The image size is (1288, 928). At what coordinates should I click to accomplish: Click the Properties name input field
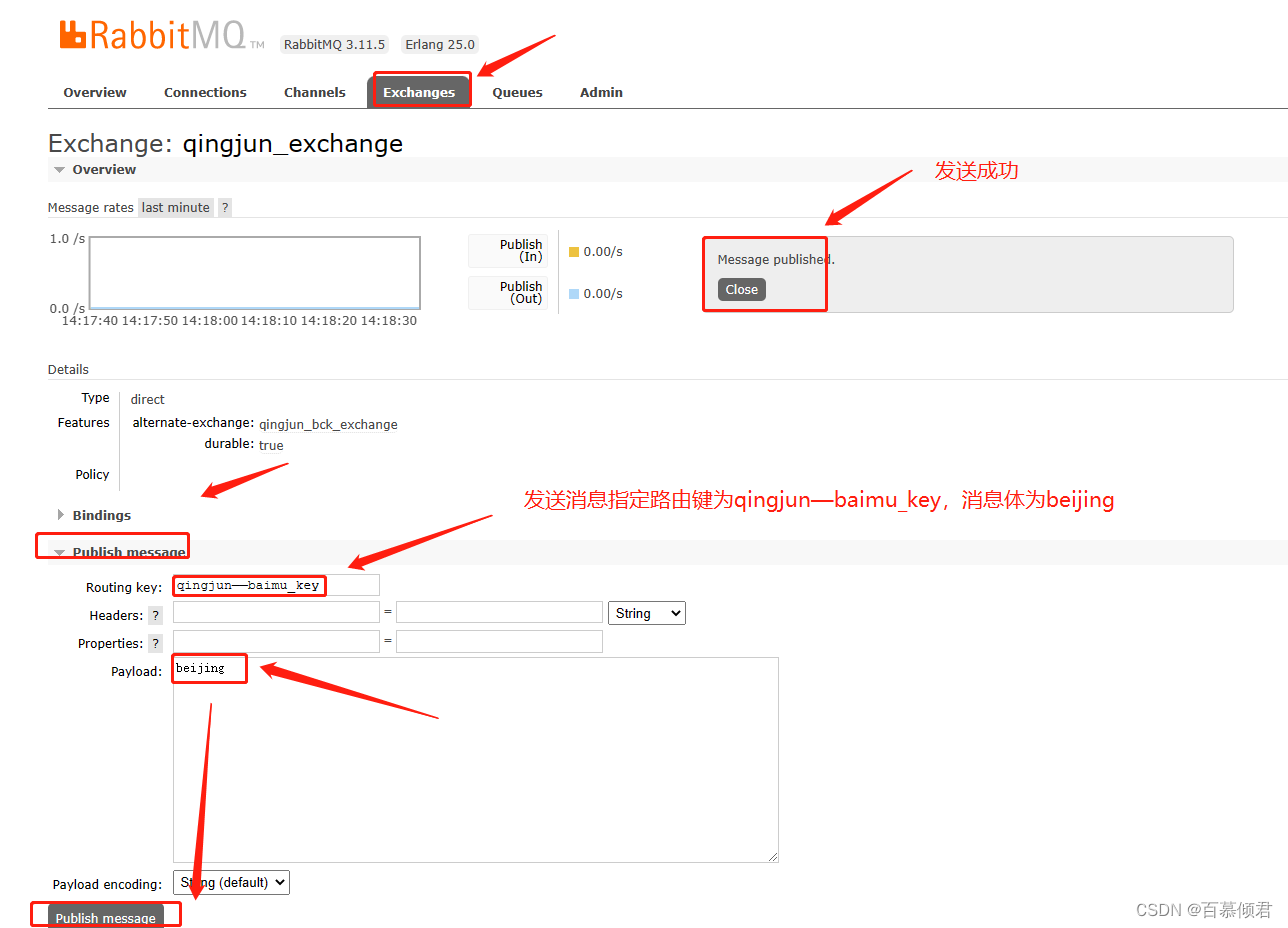pyautogui.click(x=276, y=641)
